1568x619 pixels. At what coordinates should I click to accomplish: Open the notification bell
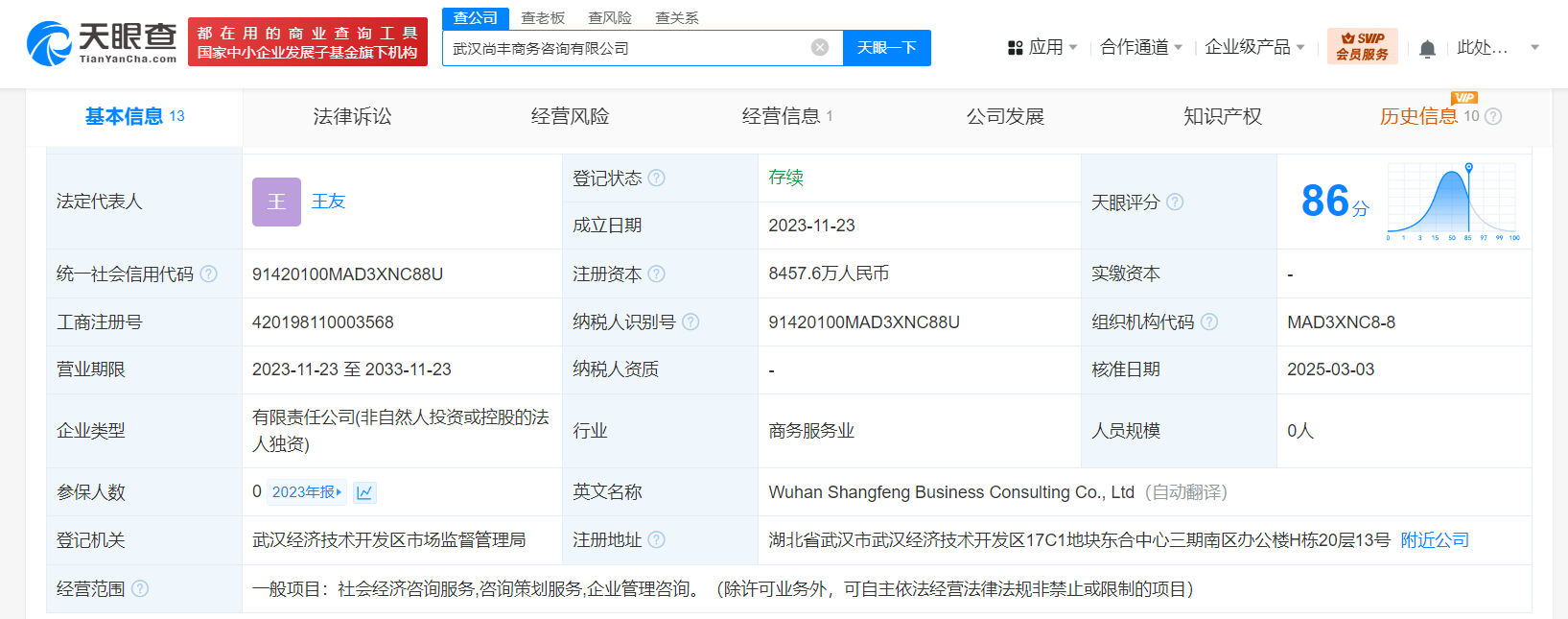[1427, 49]
